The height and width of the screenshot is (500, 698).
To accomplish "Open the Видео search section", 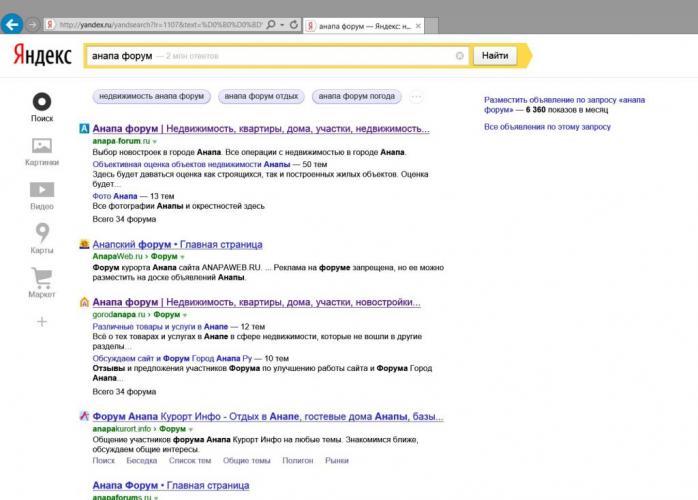I will [42, 196].
